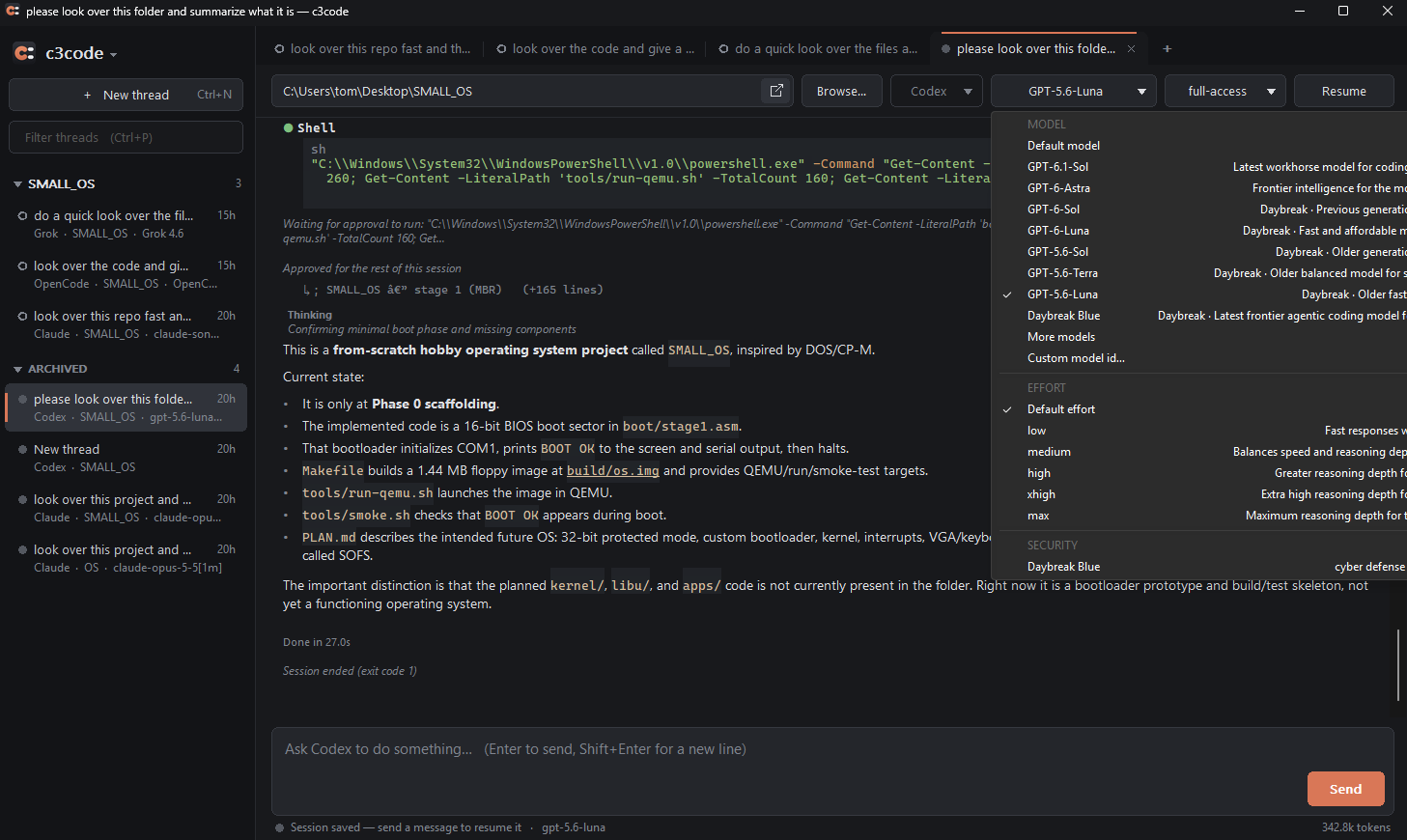Click 'Done in 27.0s' status text
Viewport: 1407px width, 840px height.
(317, 642)
